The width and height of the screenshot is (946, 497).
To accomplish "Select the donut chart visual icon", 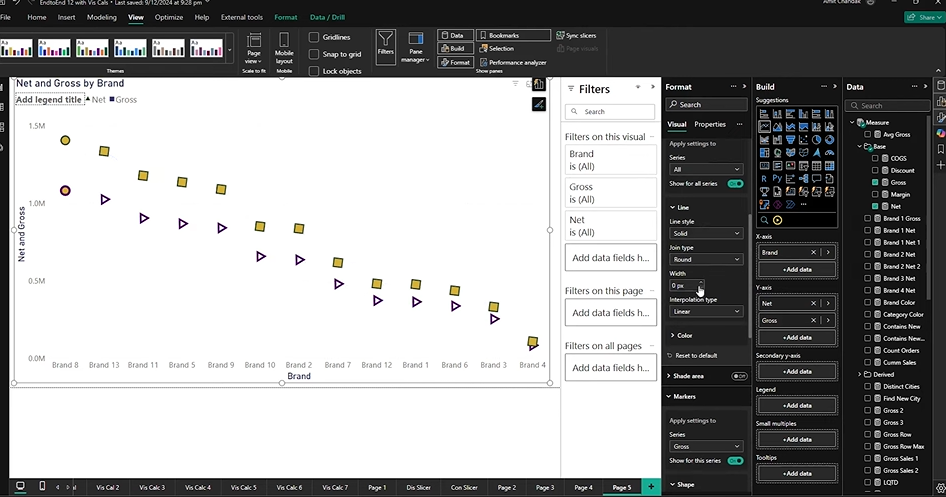I will (830, 140).
